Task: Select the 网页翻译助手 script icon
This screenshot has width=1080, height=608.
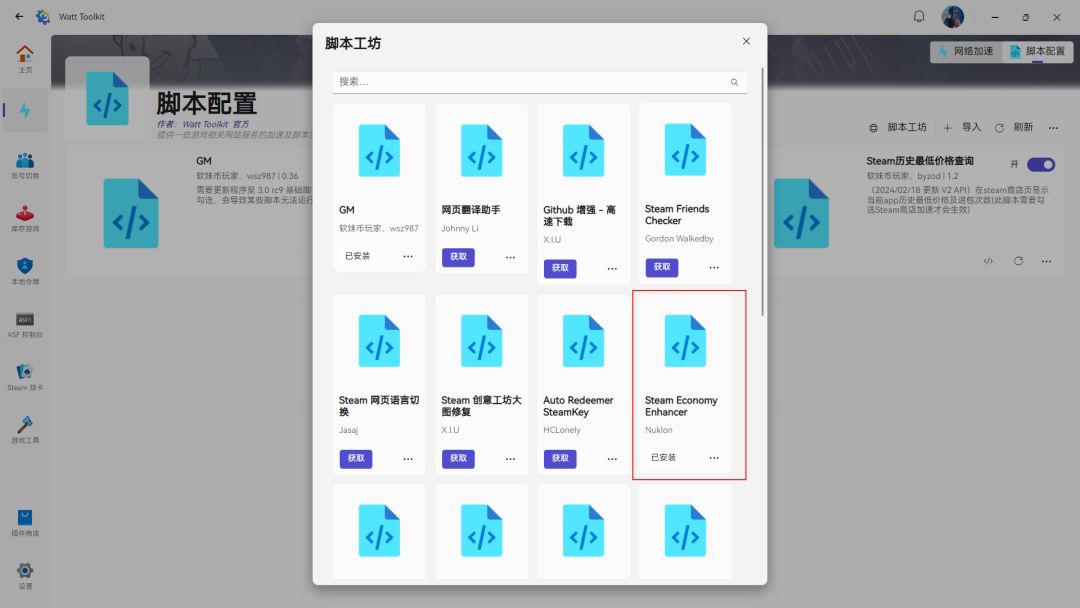Action: (x=481, y=151)
